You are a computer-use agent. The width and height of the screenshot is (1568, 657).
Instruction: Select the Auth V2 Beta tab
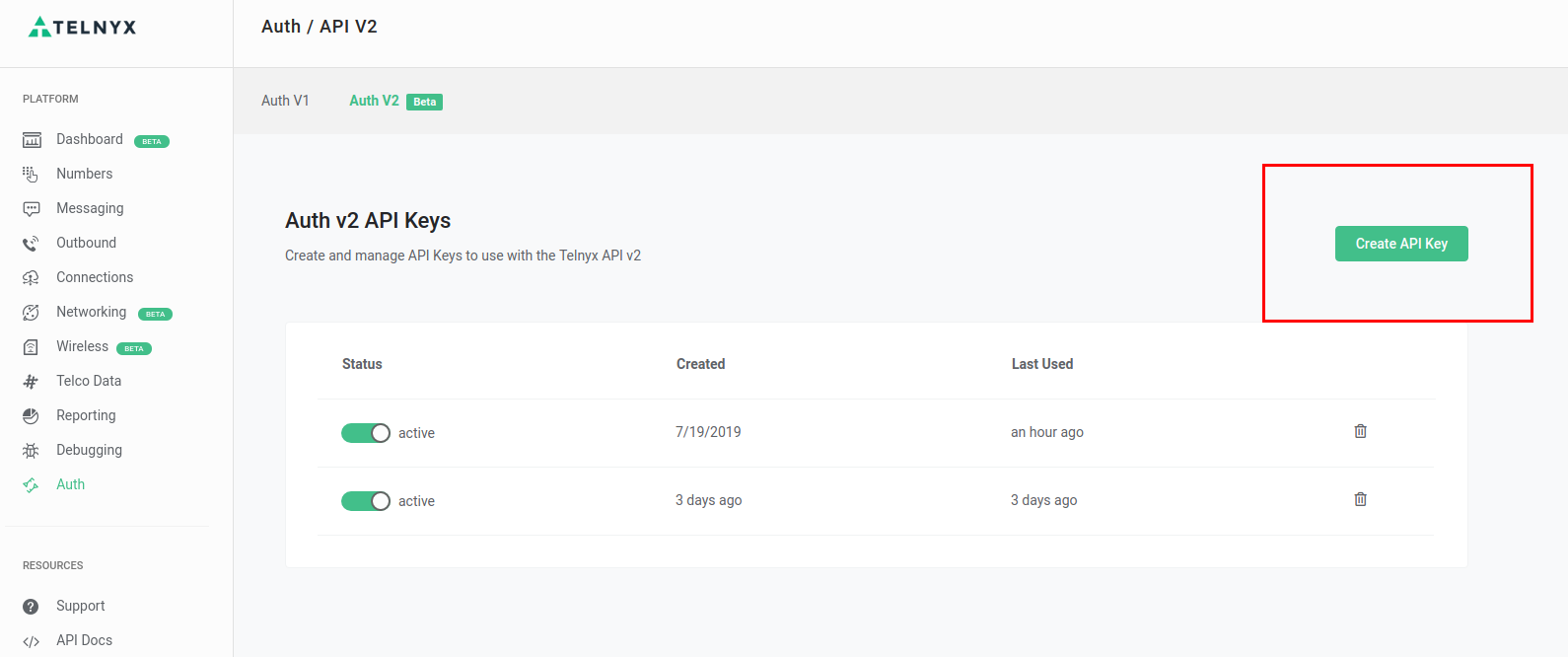(x=375, y=101)
